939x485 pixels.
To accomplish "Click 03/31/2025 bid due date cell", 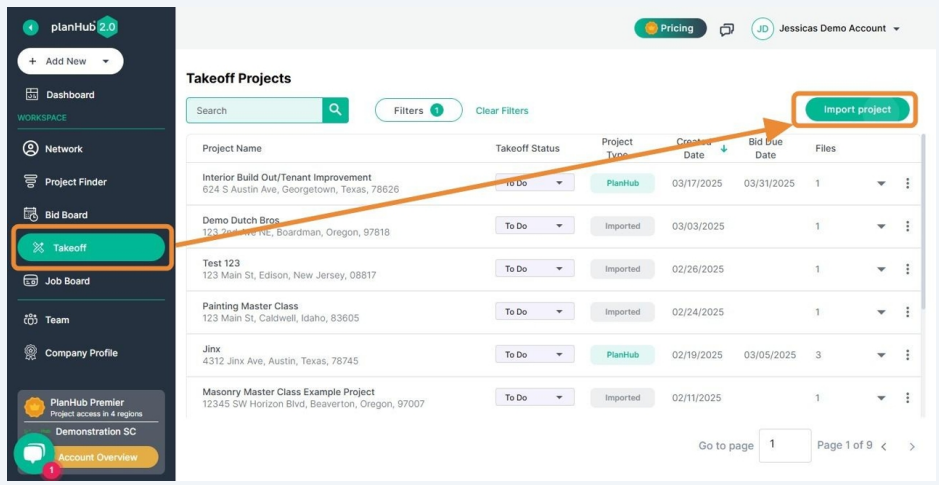I will pos(769,183).
